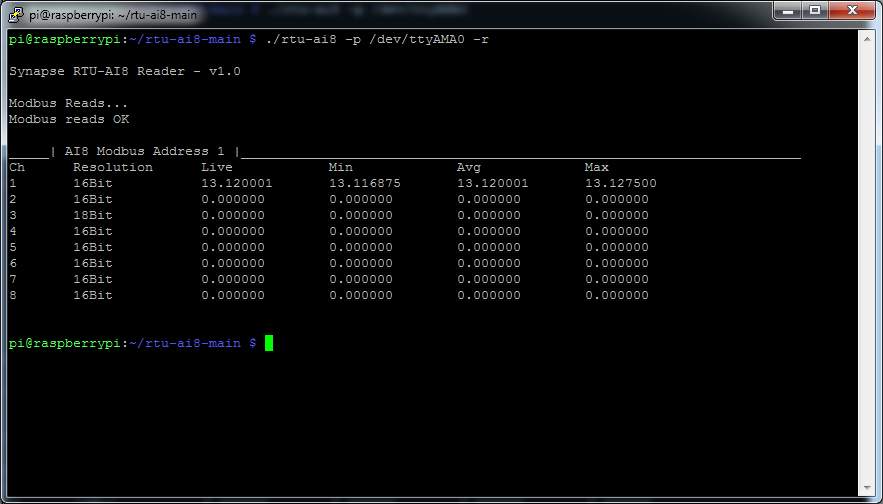Click the Avg column header
This screenshot has width=883, height=504.
point(468,167)
